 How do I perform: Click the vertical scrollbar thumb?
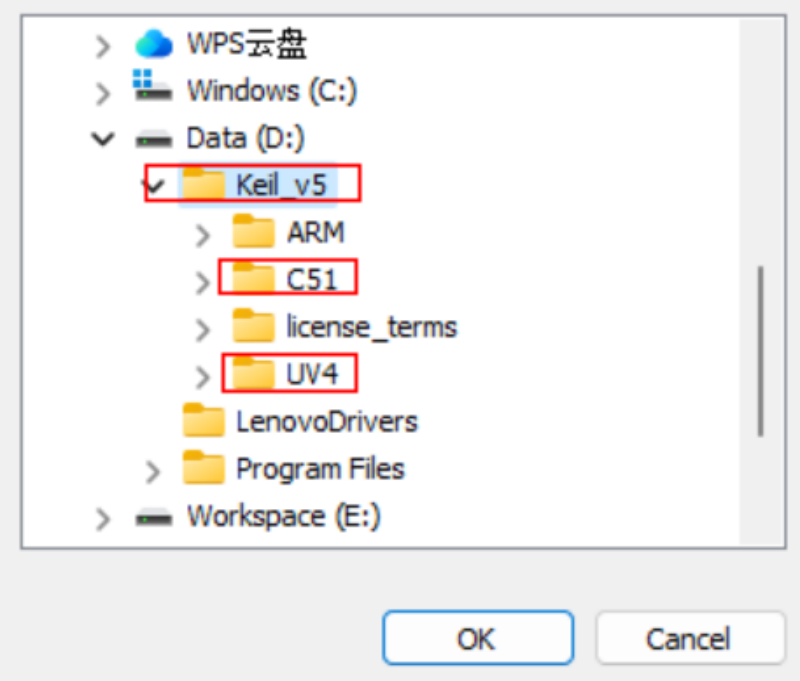tap(763, 350)
